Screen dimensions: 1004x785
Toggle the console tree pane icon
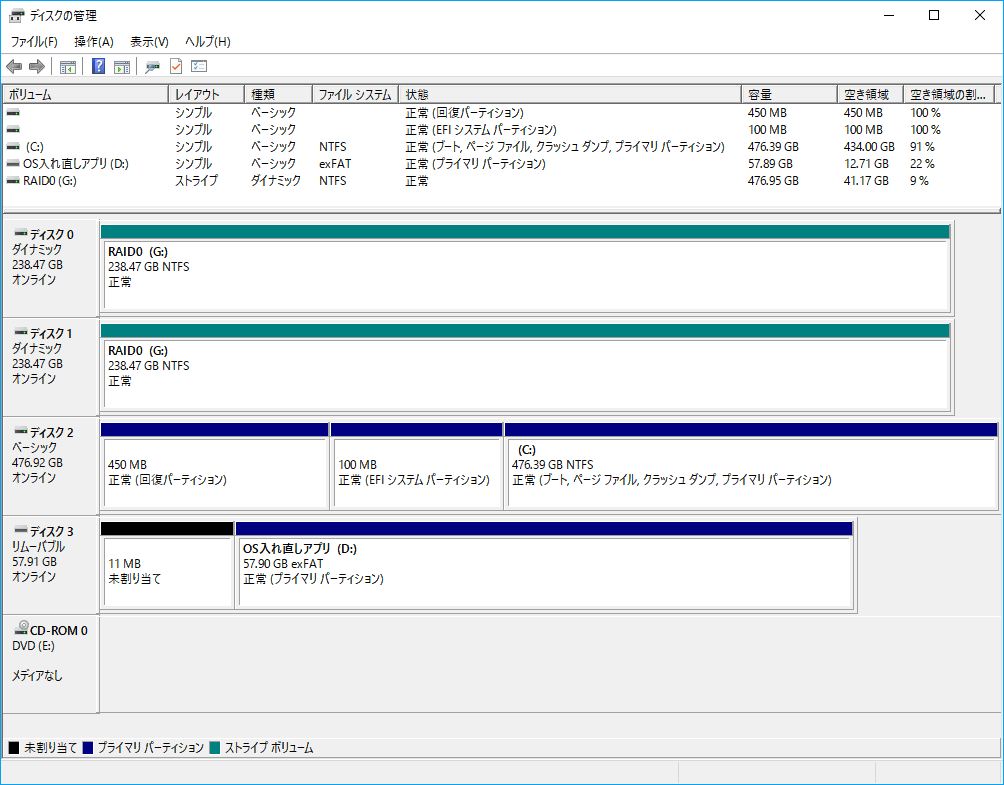pyautogui.click(x=68, y=67)
